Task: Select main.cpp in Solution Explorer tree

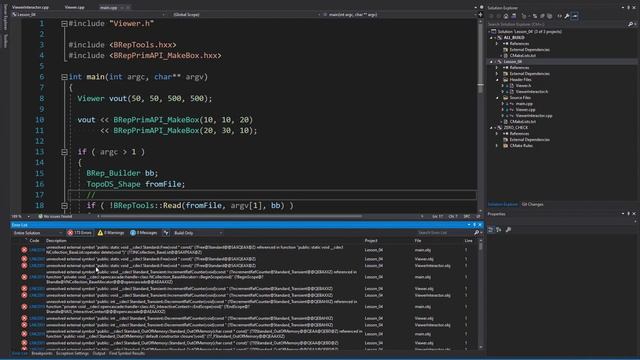Action: 524,104
